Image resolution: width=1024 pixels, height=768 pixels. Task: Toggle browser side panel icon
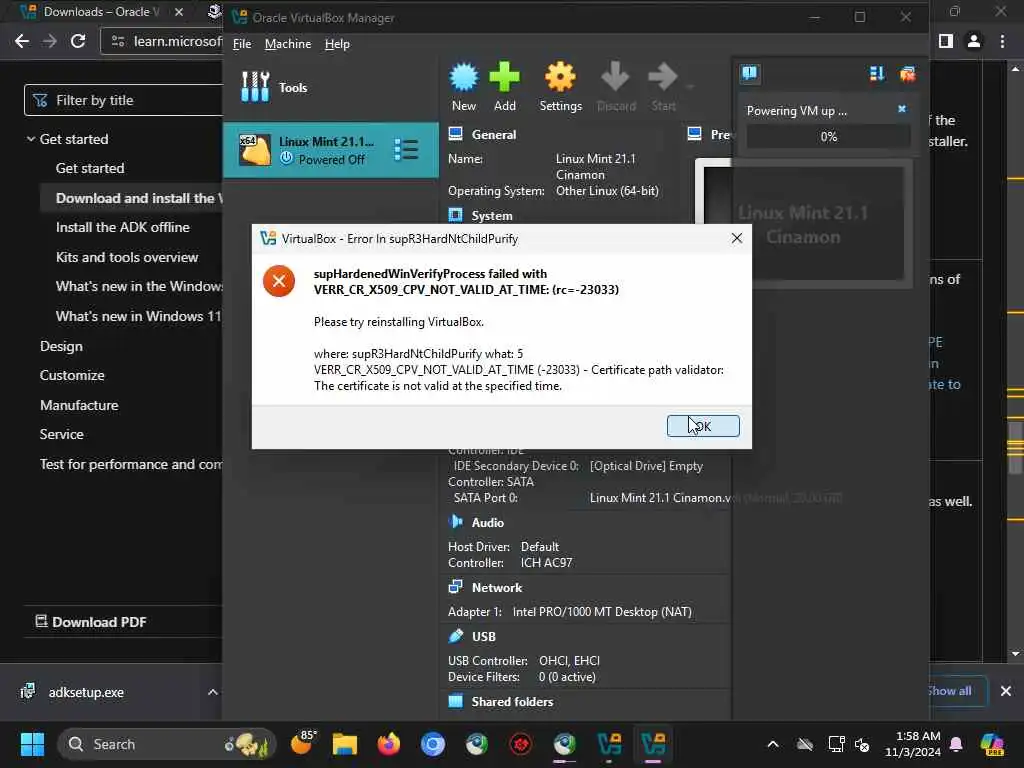[946, 41]
